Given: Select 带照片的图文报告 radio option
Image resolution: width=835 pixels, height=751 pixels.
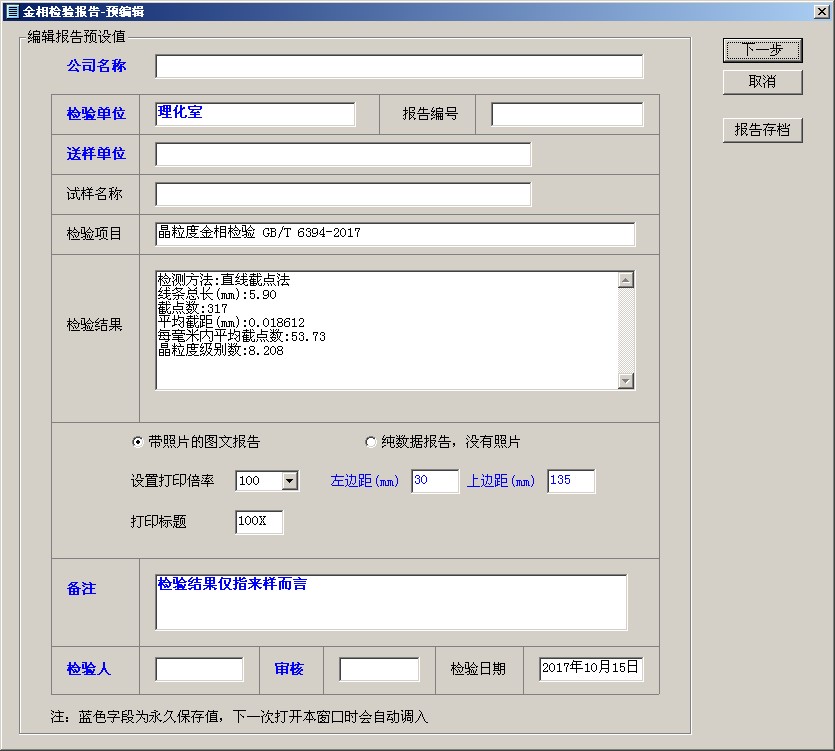Looking at the screenshot, I should 139,442.
